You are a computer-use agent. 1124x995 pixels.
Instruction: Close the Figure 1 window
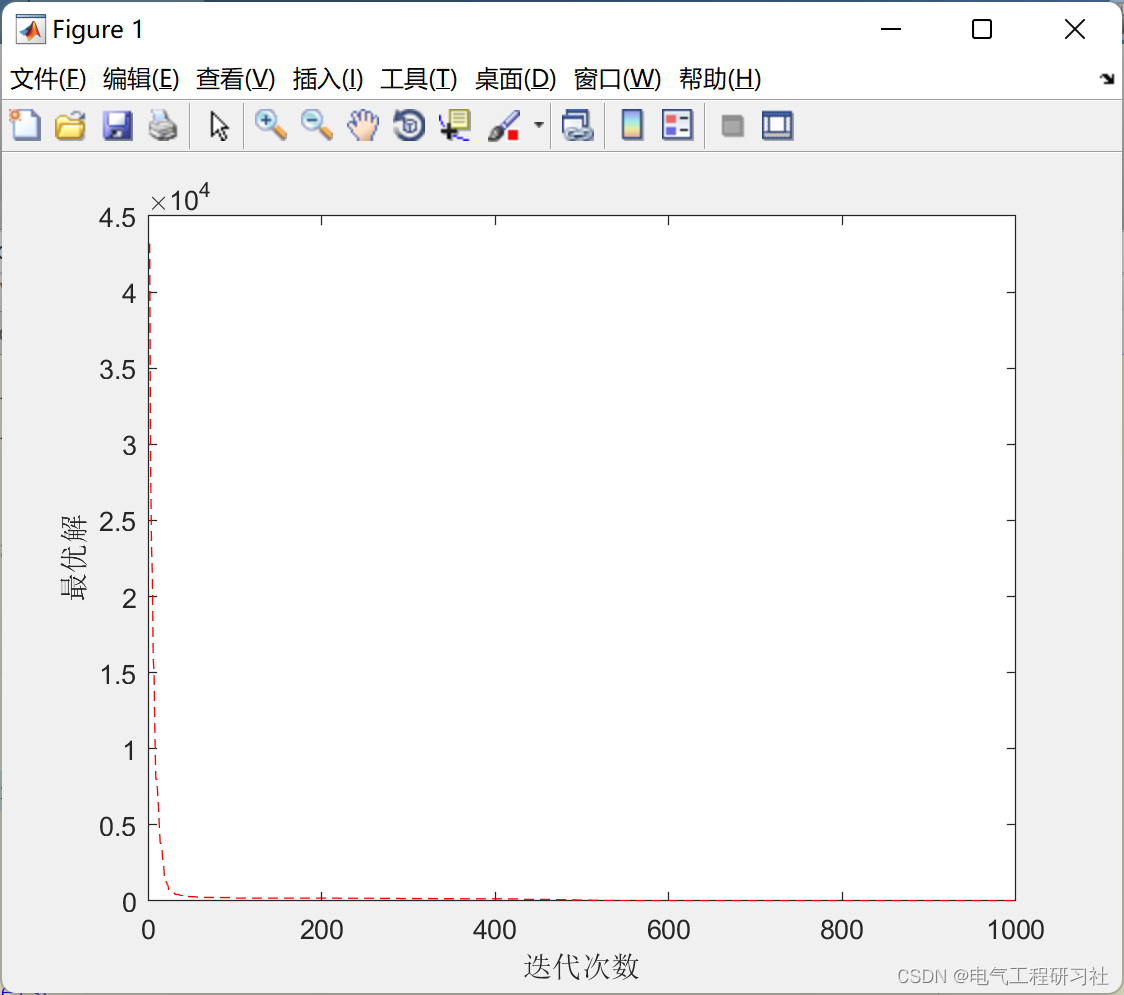tap(1075, 29)
